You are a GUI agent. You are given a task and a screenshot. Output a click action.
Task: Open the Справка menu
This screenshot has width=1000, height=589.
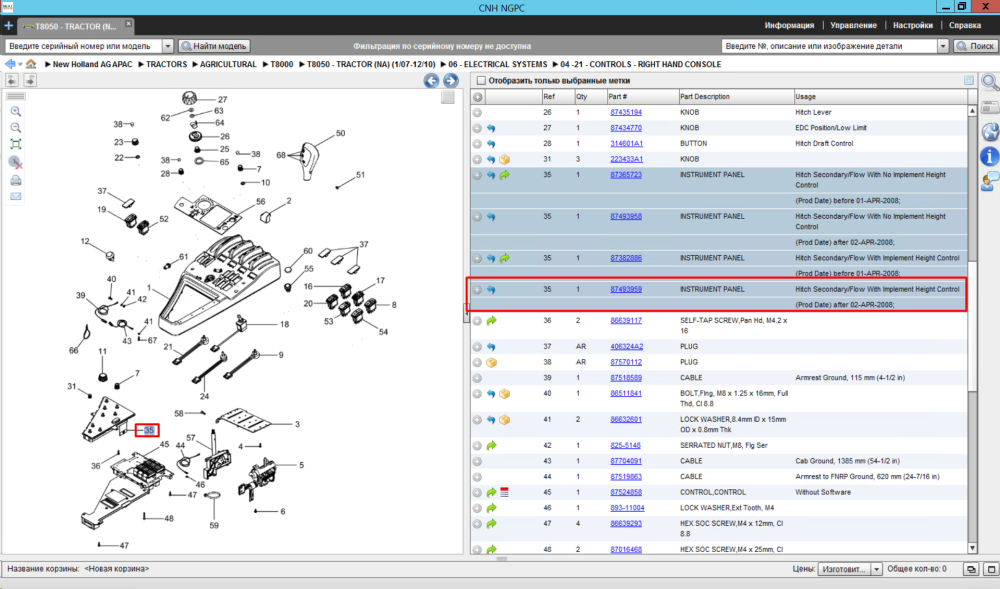(964, 25)
